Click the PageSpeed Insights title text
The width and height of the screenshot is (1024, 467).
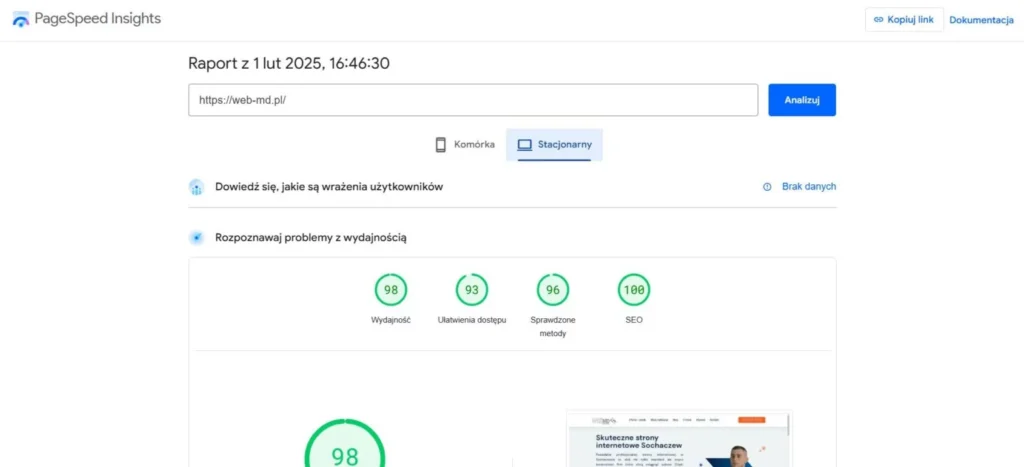(97, 19)
